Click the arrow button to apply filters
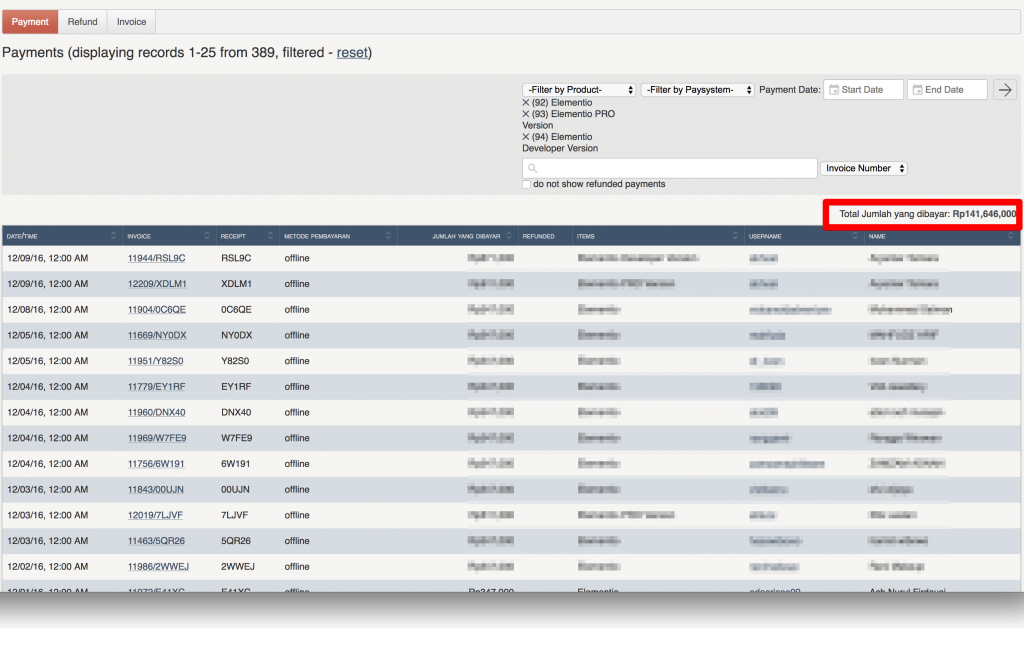This screenshot has height=649, width=1024. (1004, 90)
